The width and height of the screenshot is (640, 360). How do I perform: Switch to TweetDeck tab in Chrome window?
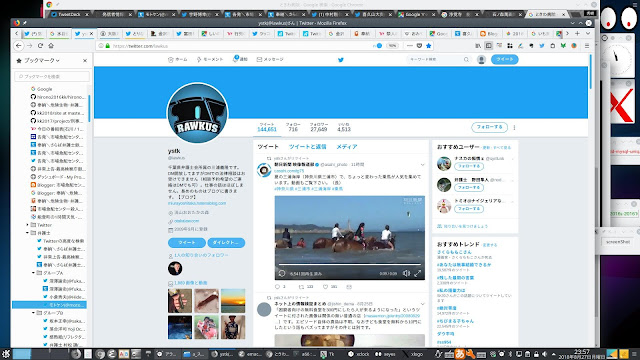coord(69,14)
